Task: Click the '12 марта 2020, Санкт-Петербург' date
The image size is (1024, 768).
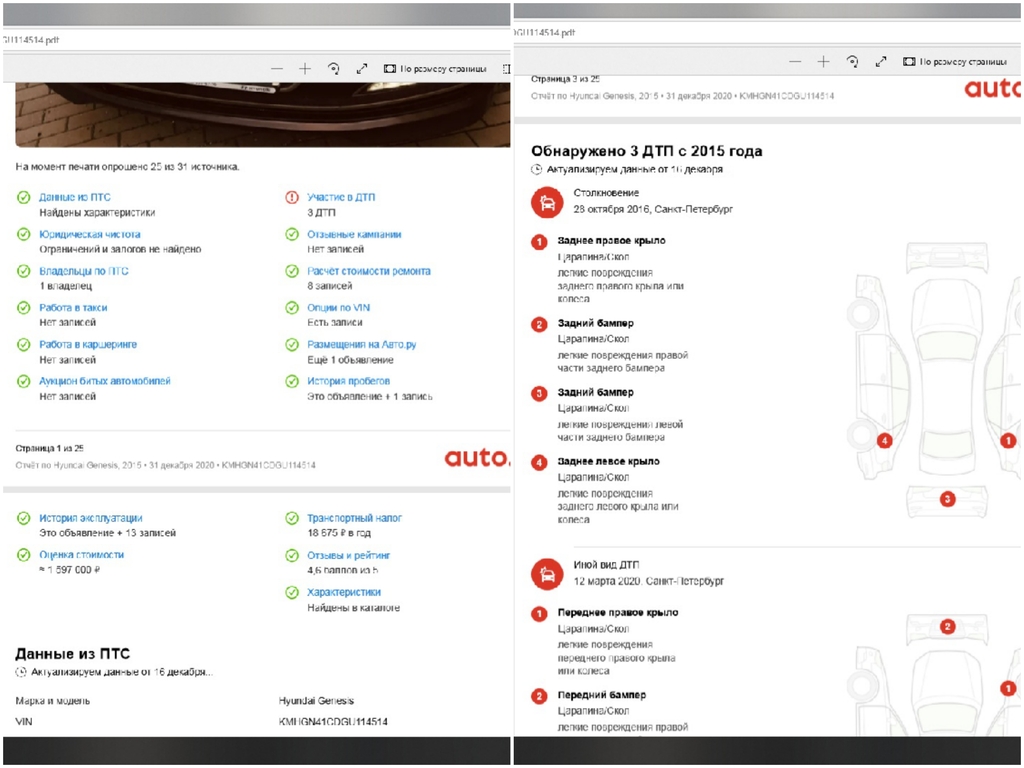Action: (648, 581)
